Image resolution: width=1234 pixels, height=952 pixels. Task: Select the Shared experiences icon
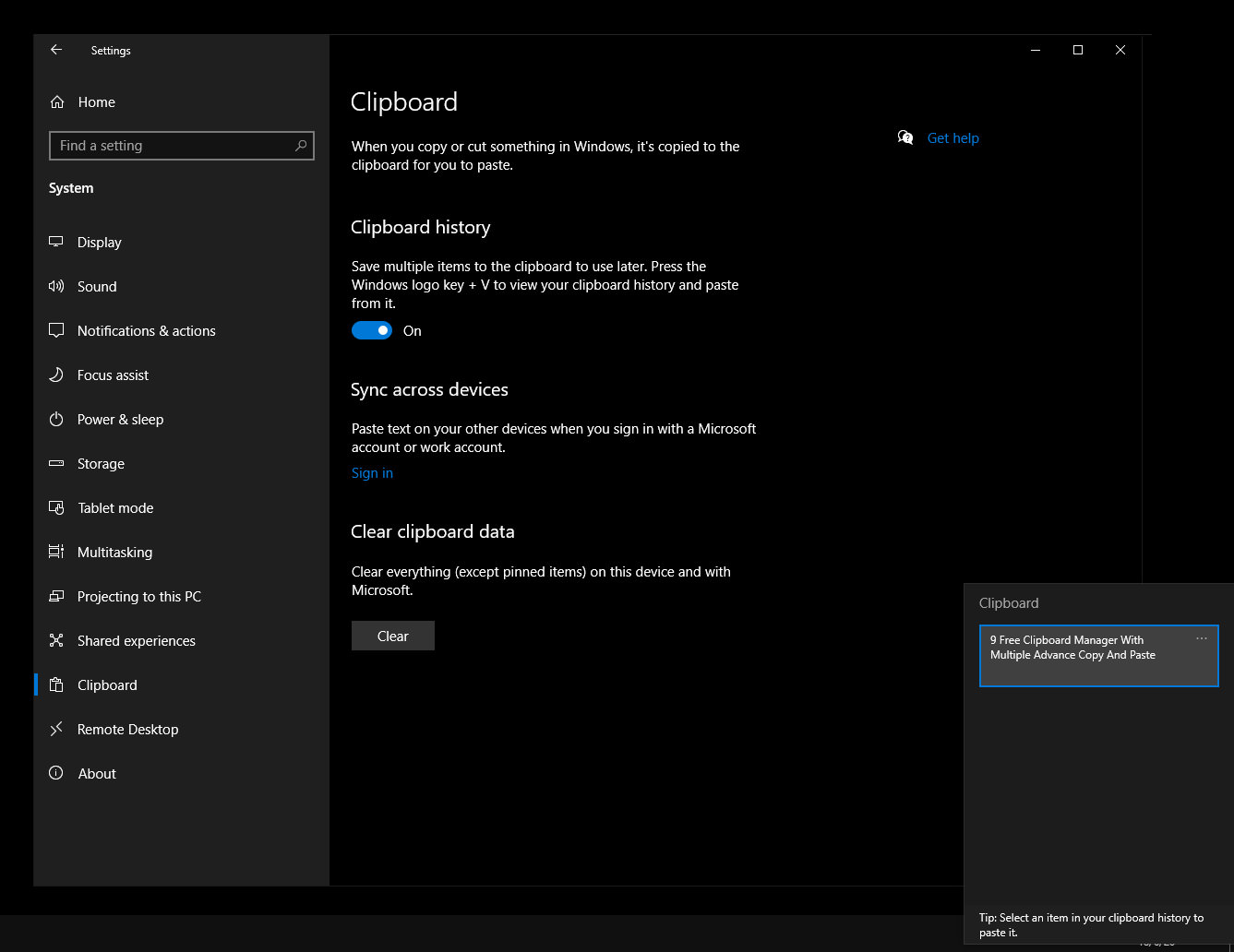57,640
